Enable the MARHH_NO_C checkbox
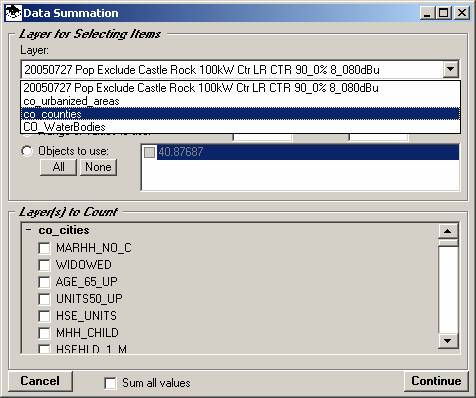This screenshot has height=398, width=476. [44, 248]
